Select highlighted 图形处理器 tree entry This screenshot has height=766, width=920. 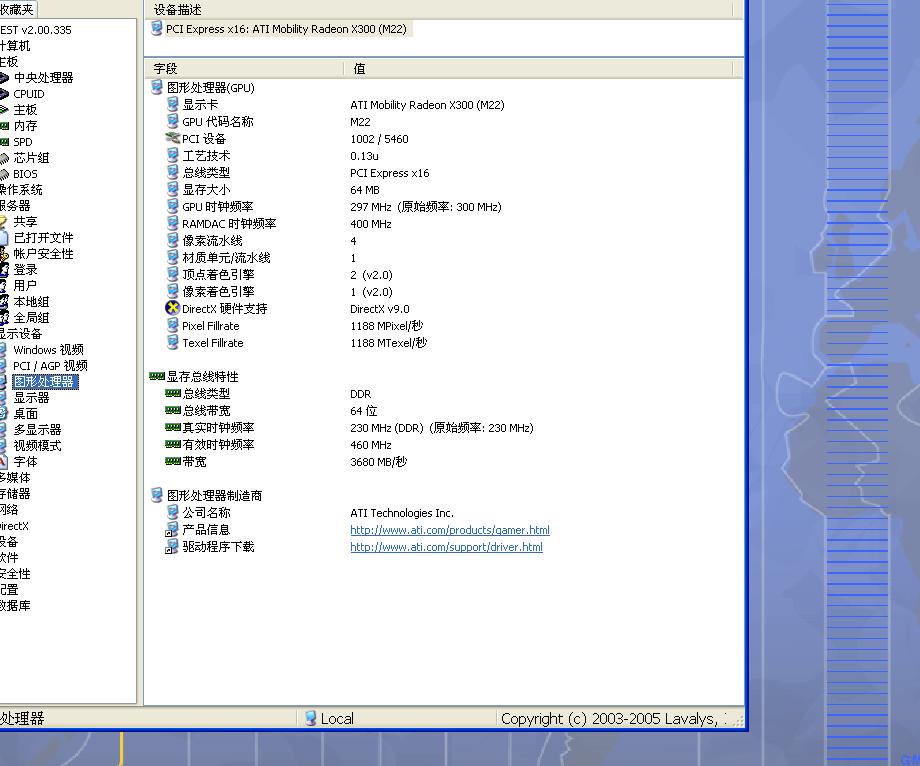(45, 382)
